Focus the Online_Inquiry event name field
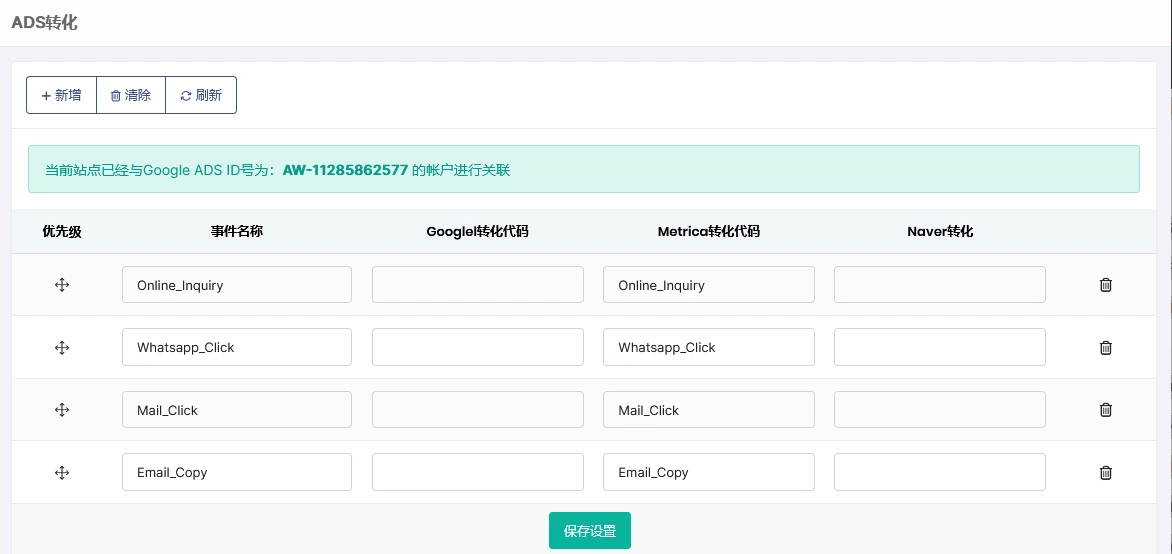1172x554 pixels. click(237, 285)
